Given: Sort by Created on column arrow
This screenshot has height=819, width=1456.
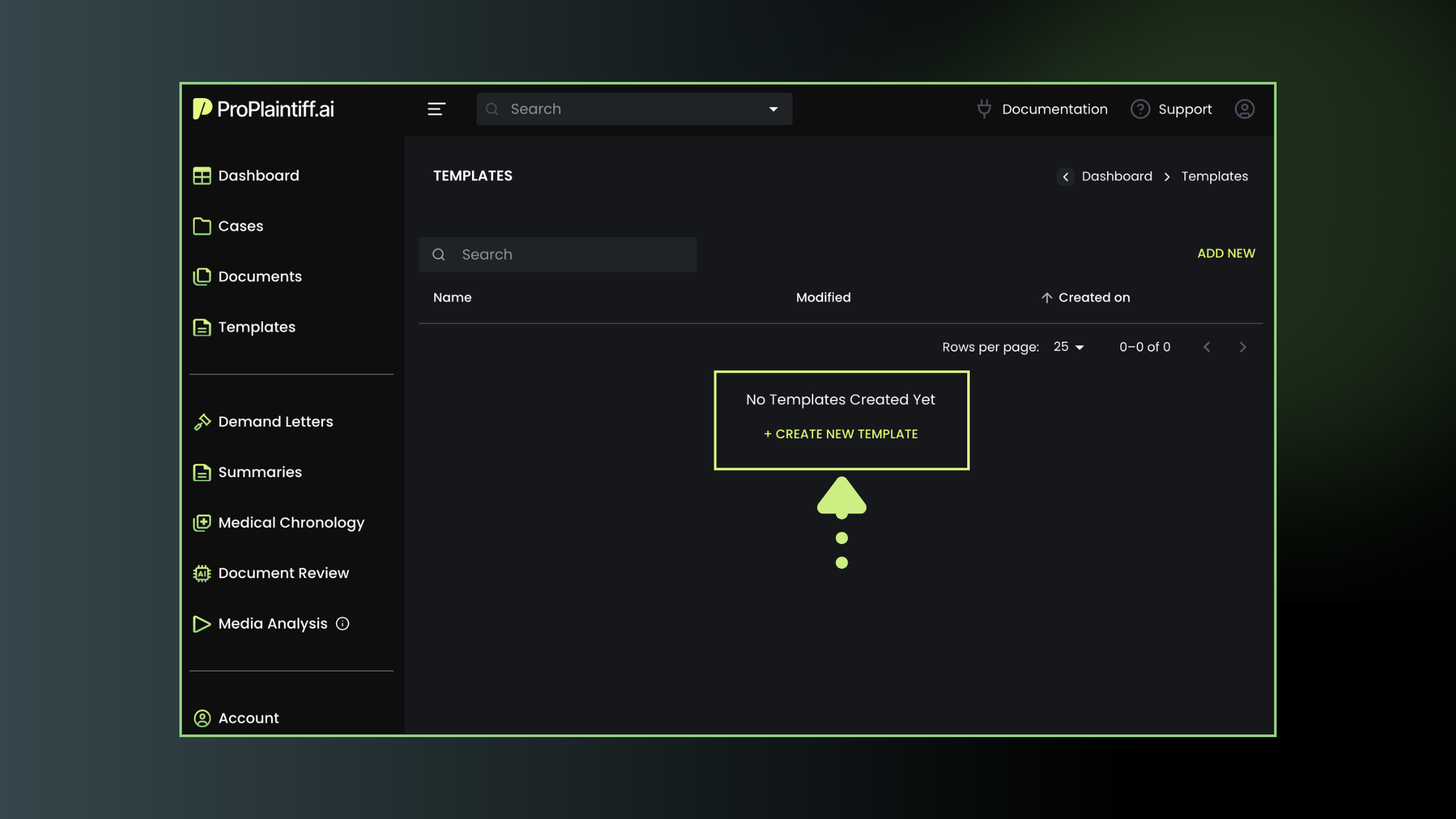Looking at the screenshot, I should click(1046, 298).
